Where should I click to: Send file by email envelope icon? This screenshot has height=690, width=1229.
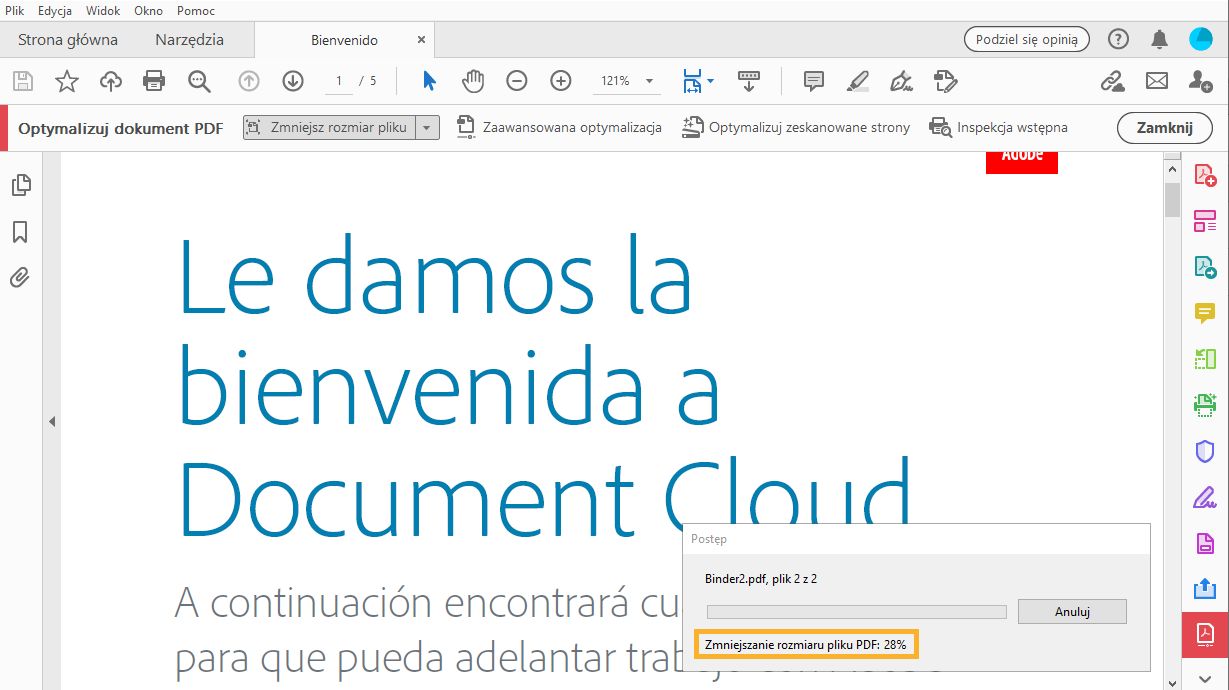[1157, 81]
